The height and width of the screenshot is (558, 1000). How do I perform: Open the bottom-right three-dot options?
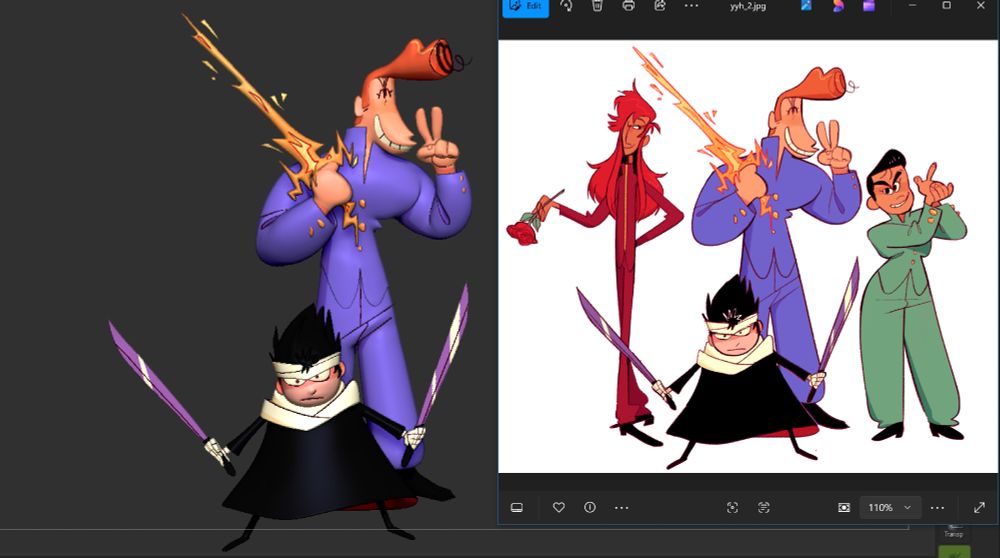pos(937,508)
